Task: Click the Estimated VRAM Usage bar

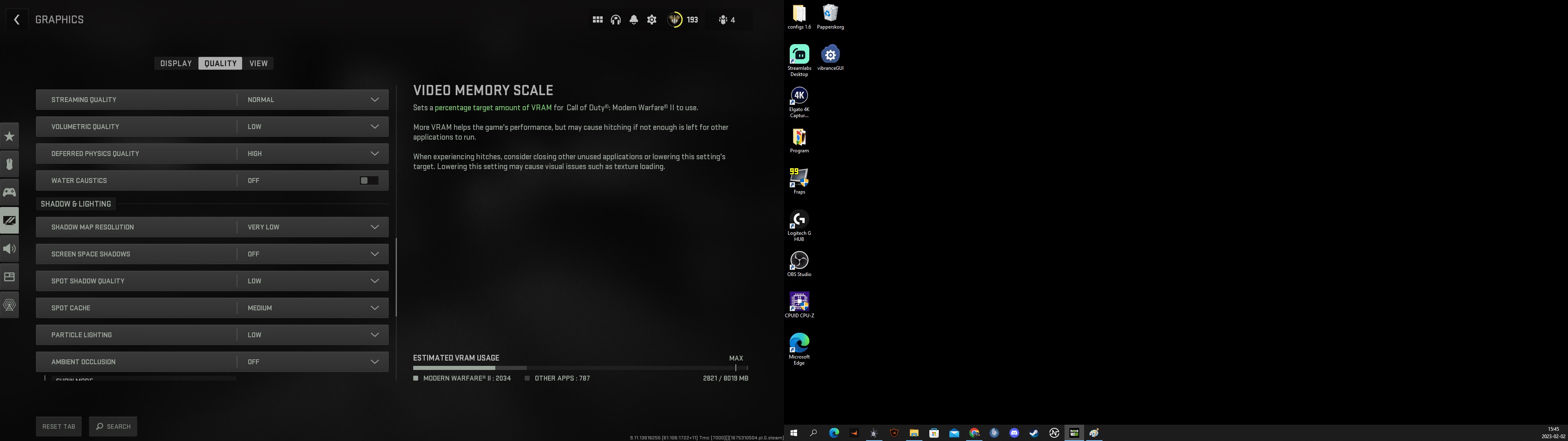Action: coord(581,368)
